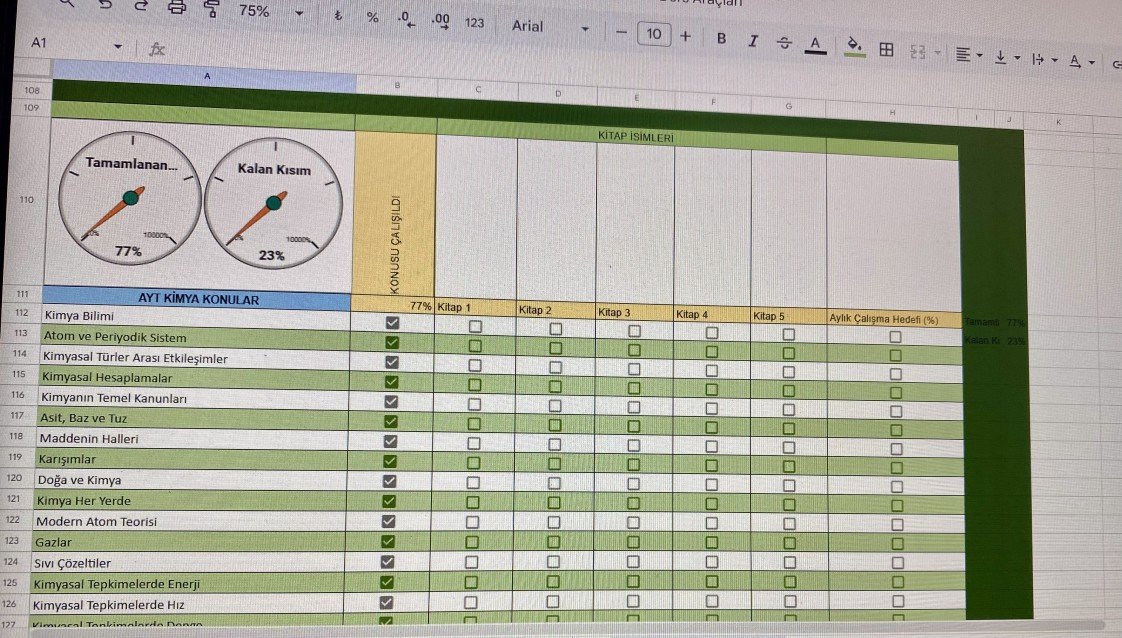Open the Borders tool

[x=885, y=49]
